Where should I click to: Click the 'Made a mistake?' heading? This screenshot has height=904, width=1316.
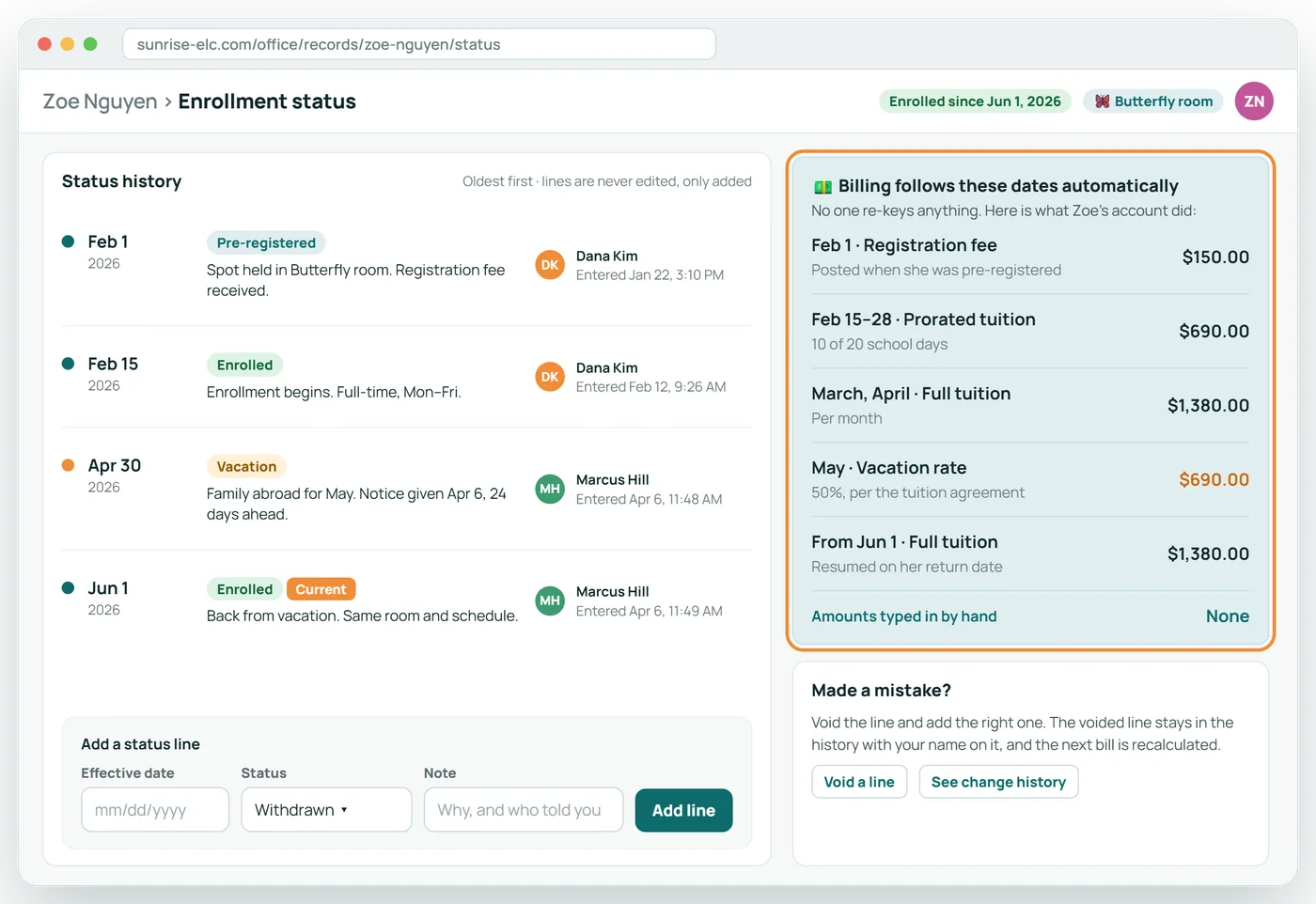[x=881, y=691]
